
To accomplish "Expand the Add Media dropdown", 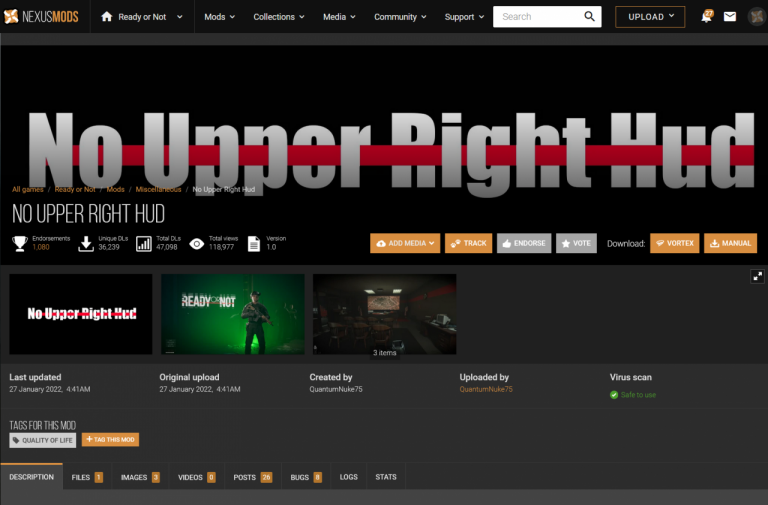I will [405, 243].
